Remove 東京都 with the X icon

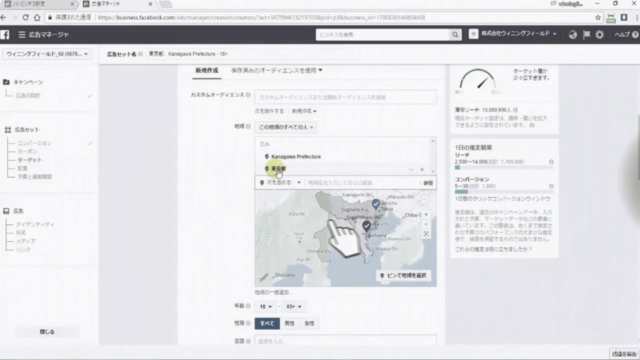coord(422,169)
